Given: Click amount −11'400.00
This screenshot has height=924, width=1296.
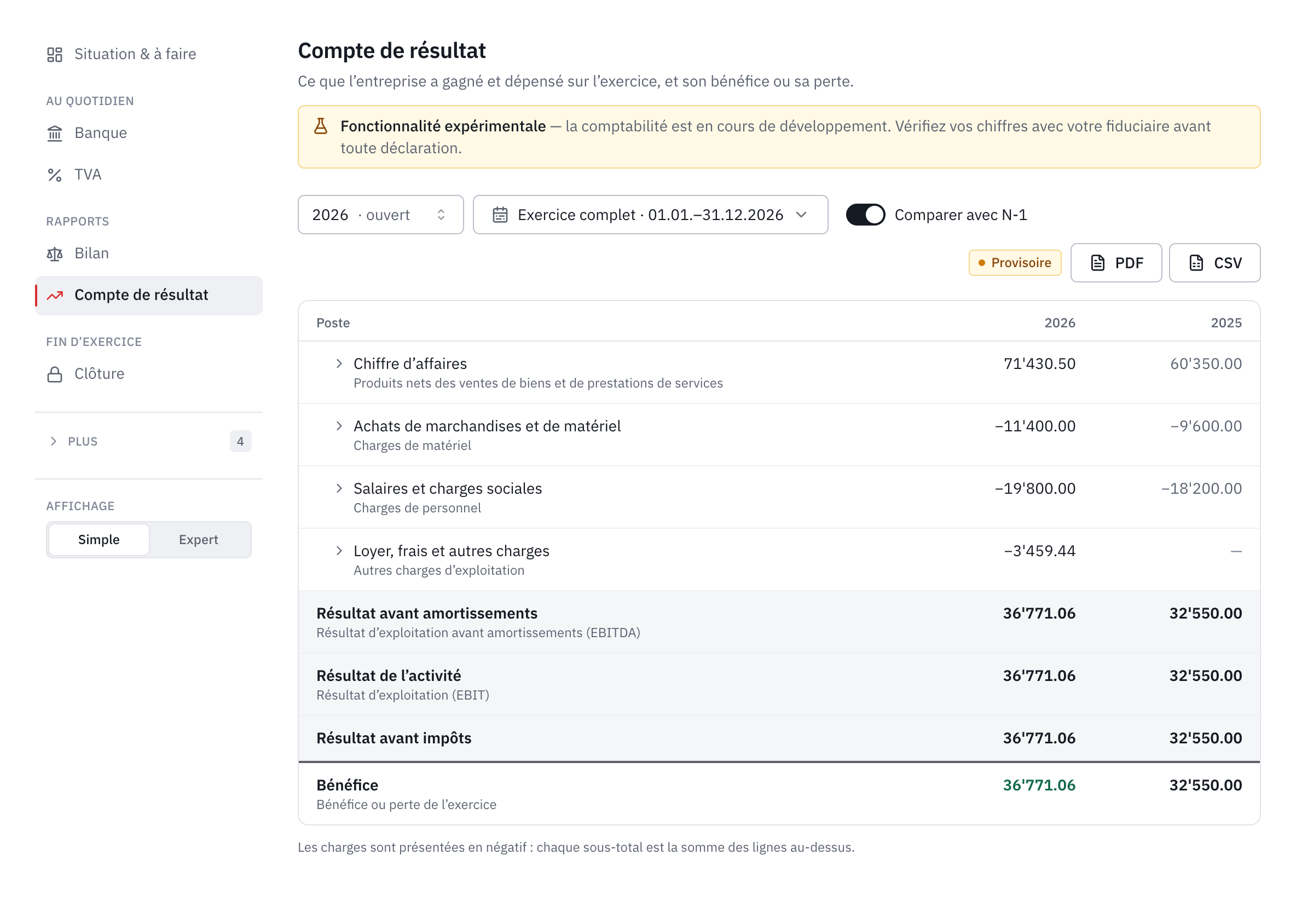Looking at the screenshot, I should click(x=1035, y=426).
